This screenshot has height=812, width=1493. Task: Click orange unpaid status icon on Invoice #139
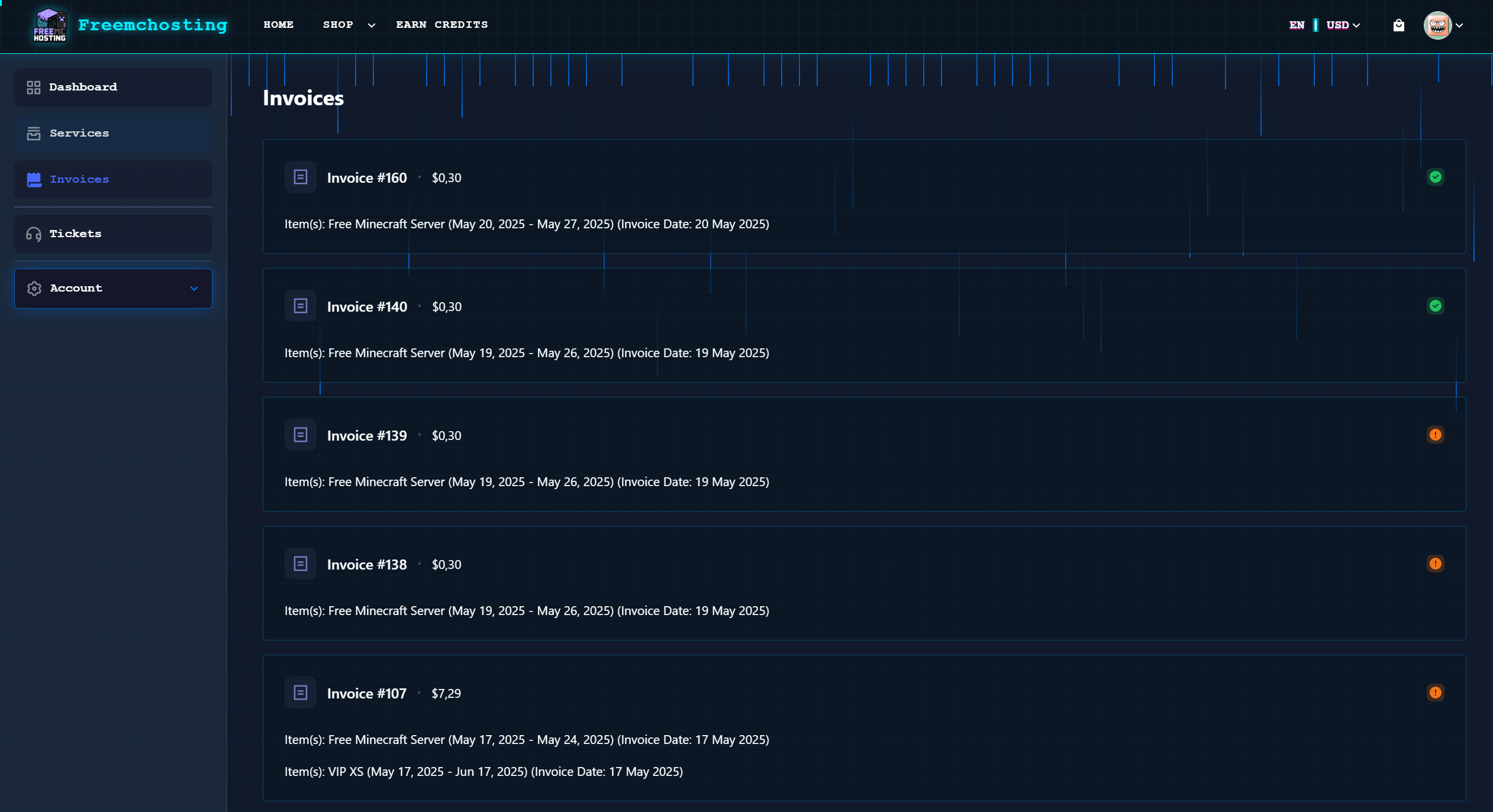(x=1435, y=435)
